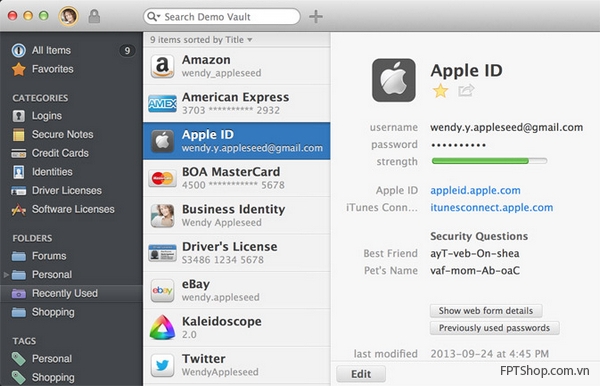Expand the Personal folder disclosure triangle

(x=6, y=275)
